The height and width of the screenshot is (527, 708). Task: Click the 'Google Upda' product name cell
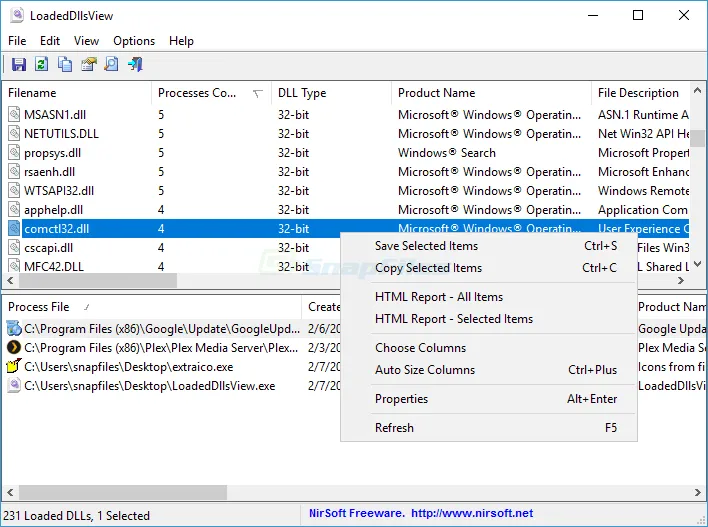(x=672, y=329)
